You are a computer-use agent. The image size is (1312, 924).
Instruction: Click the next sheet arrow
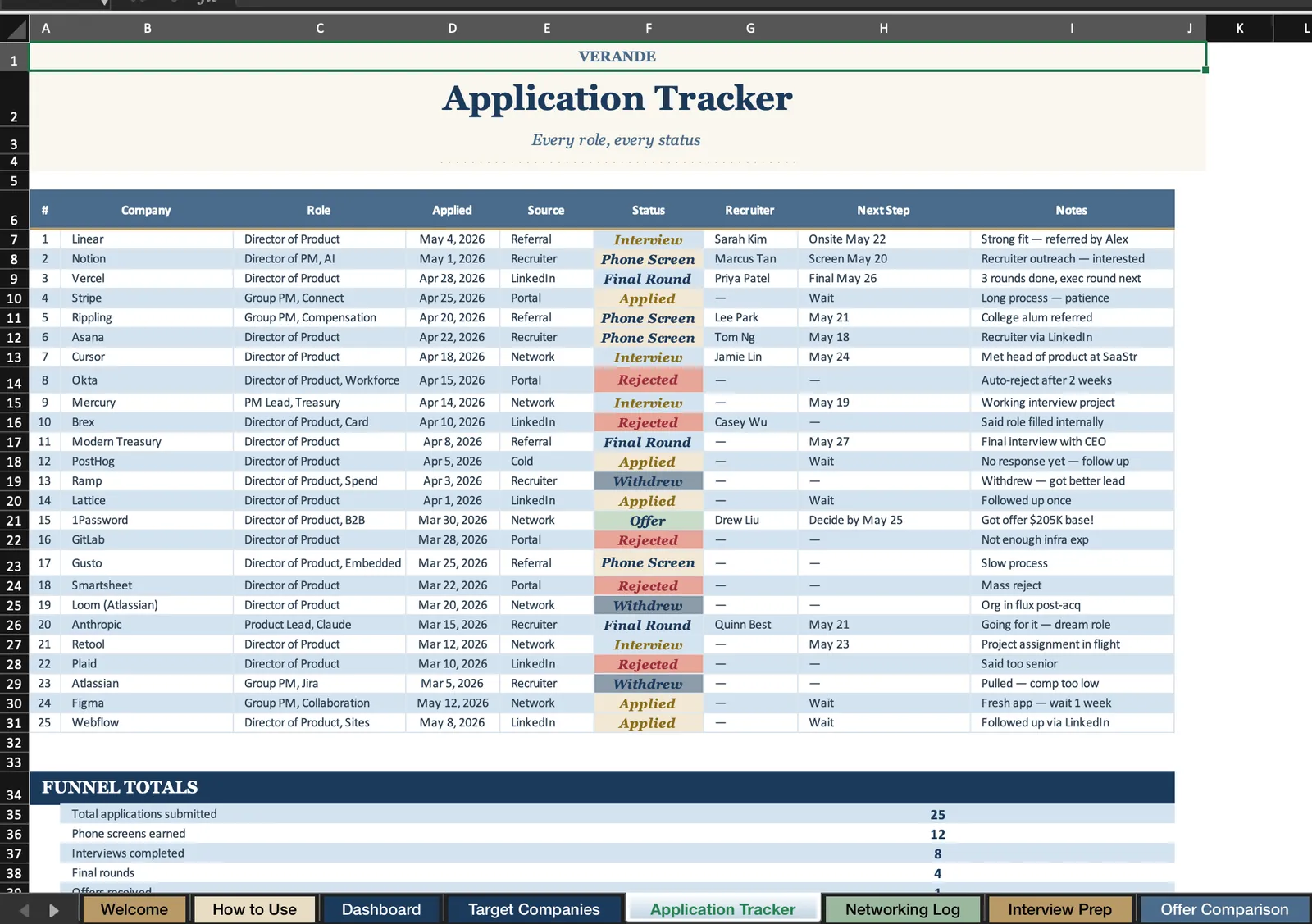click(x=53, y=910)
